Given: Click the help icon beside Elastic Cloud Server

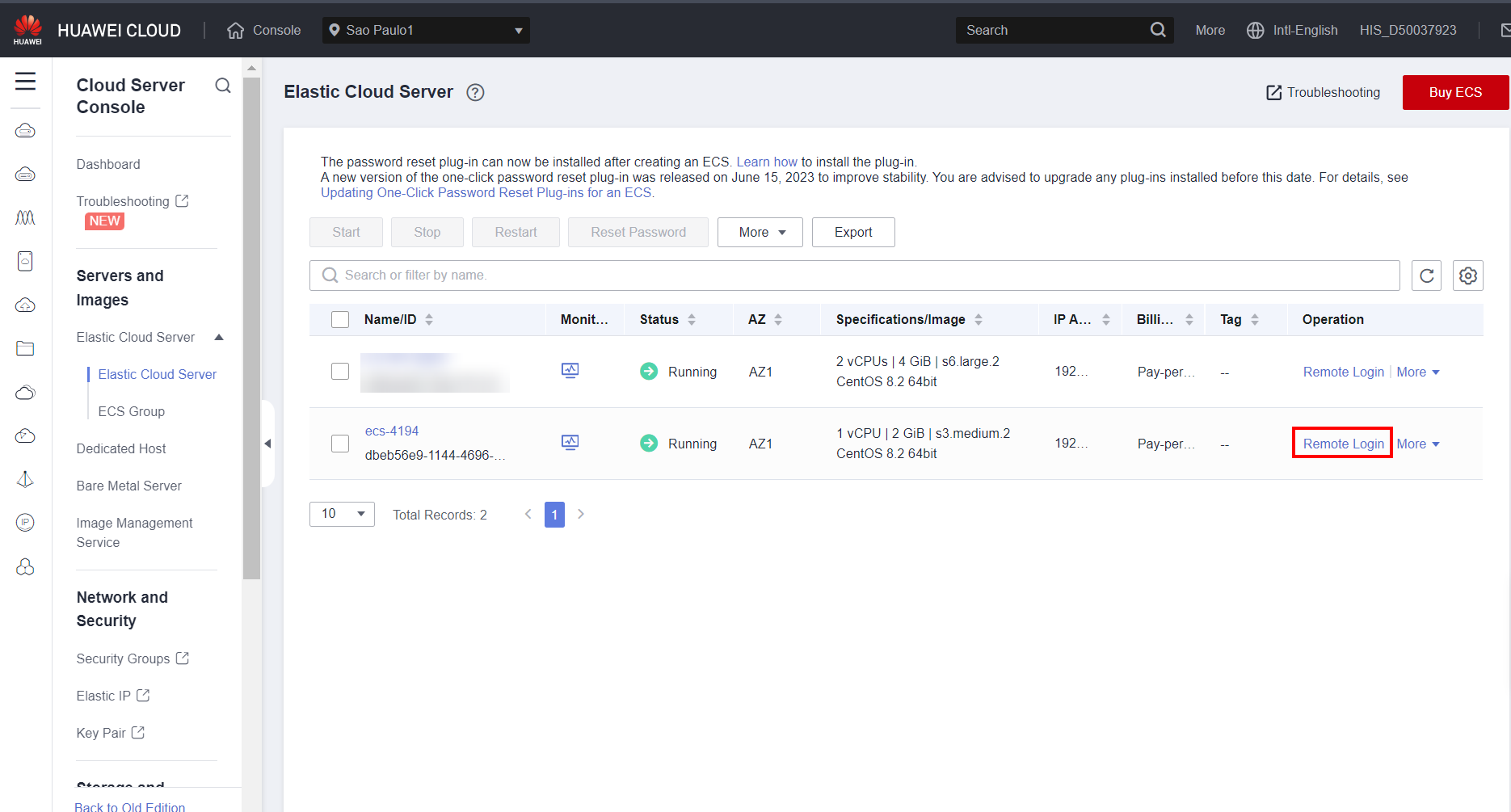Looking at the screenshot, I should 475,93.
